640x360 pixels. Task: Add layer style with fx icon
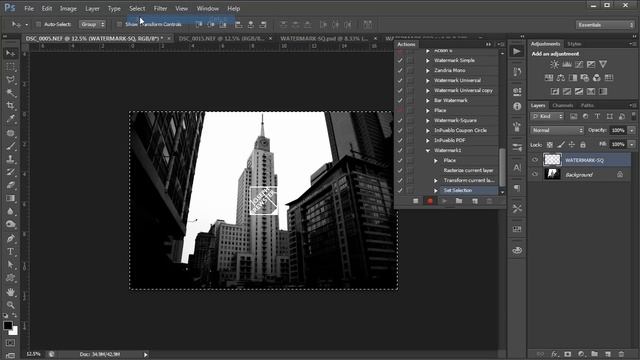(x=554, y=354)
